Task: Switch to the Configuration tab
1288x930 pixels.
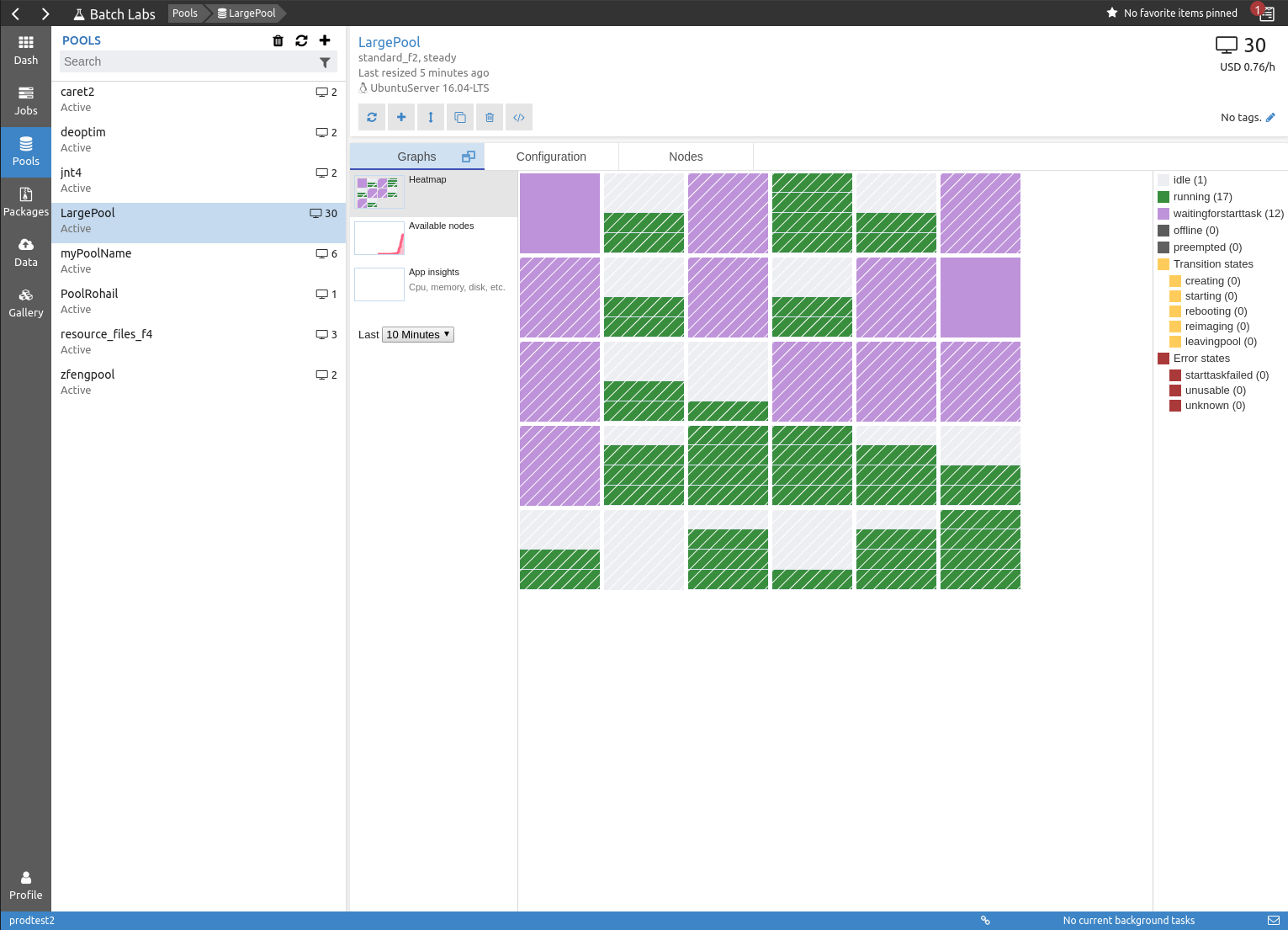Action: pos(551,157)
